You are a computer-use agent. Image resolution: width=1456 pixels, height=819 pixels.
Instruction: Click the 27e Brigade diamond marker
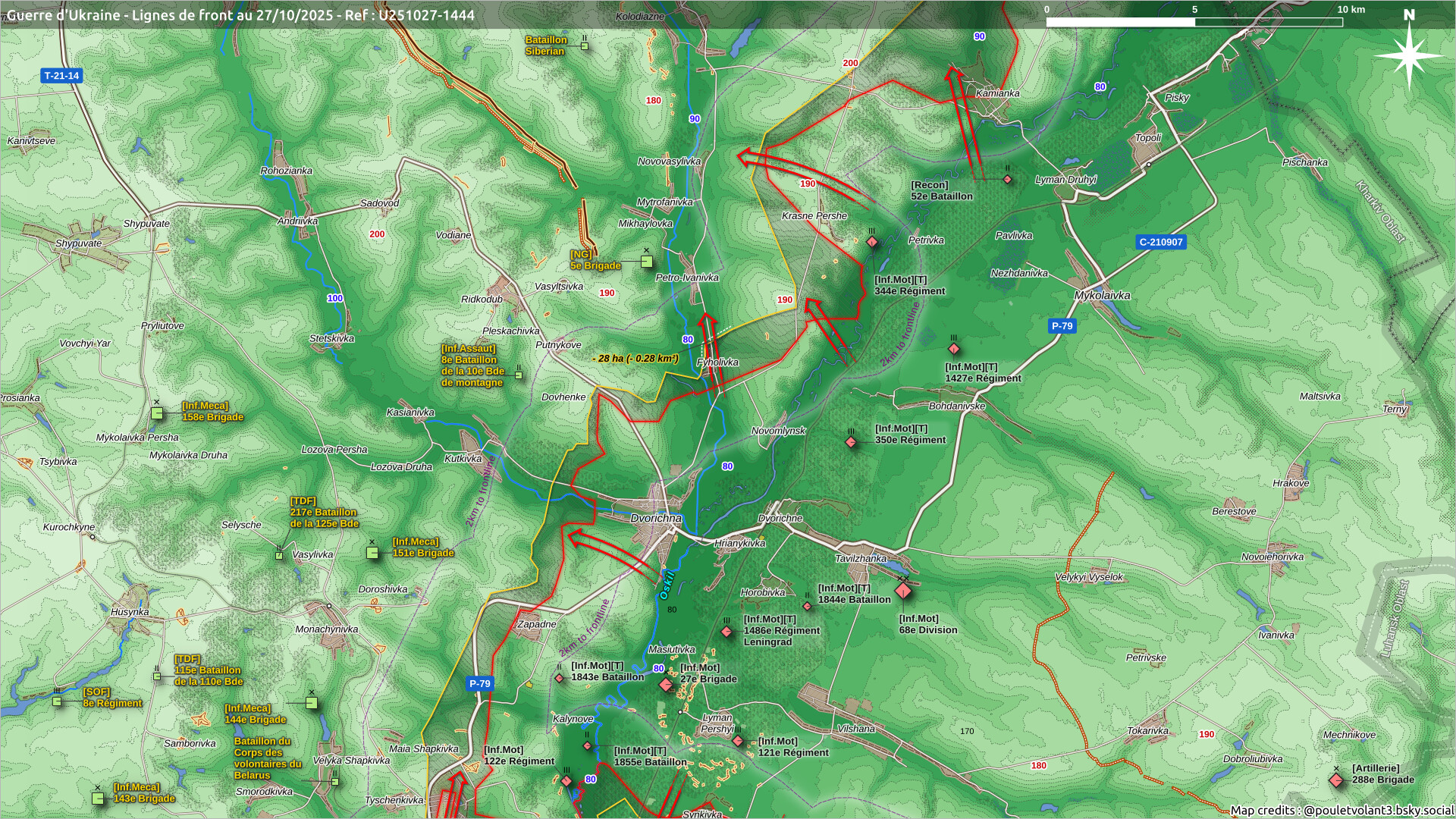click(x=666, y=685)
